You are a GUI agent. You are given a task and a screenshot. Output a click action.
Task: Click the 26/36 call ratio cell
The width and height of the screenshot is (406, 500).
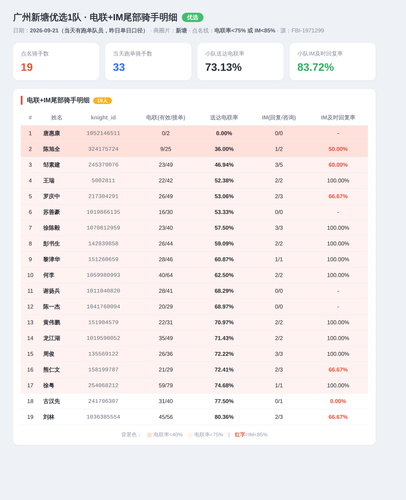(x=166, y=354)
